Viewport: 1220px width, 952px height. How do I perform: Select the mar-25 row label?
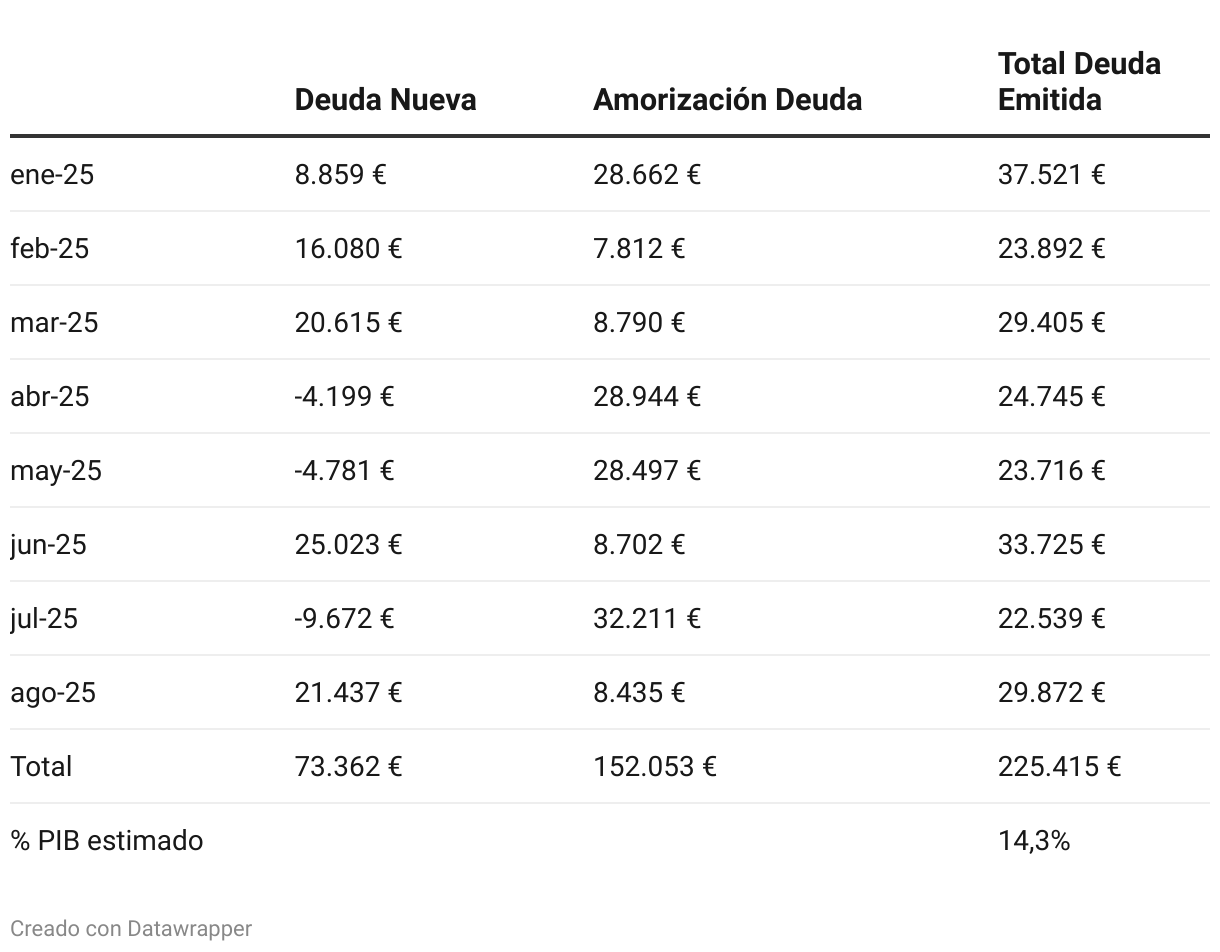[54, 322]
